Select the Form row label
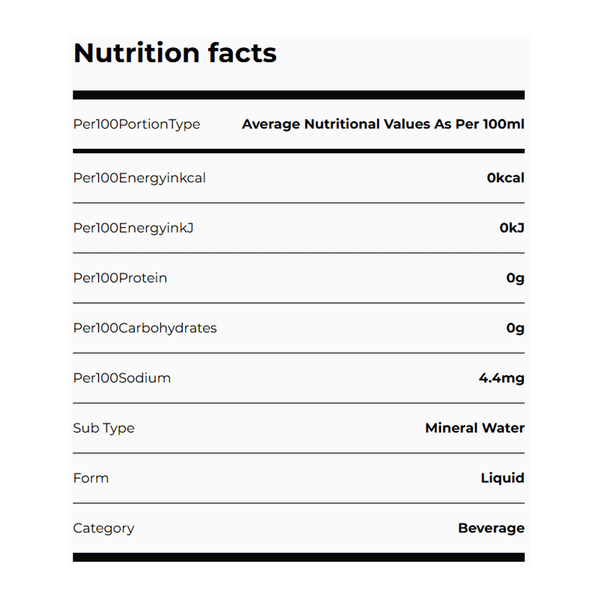The width and height of the screenshot is (600, 600). pos(91,478)
